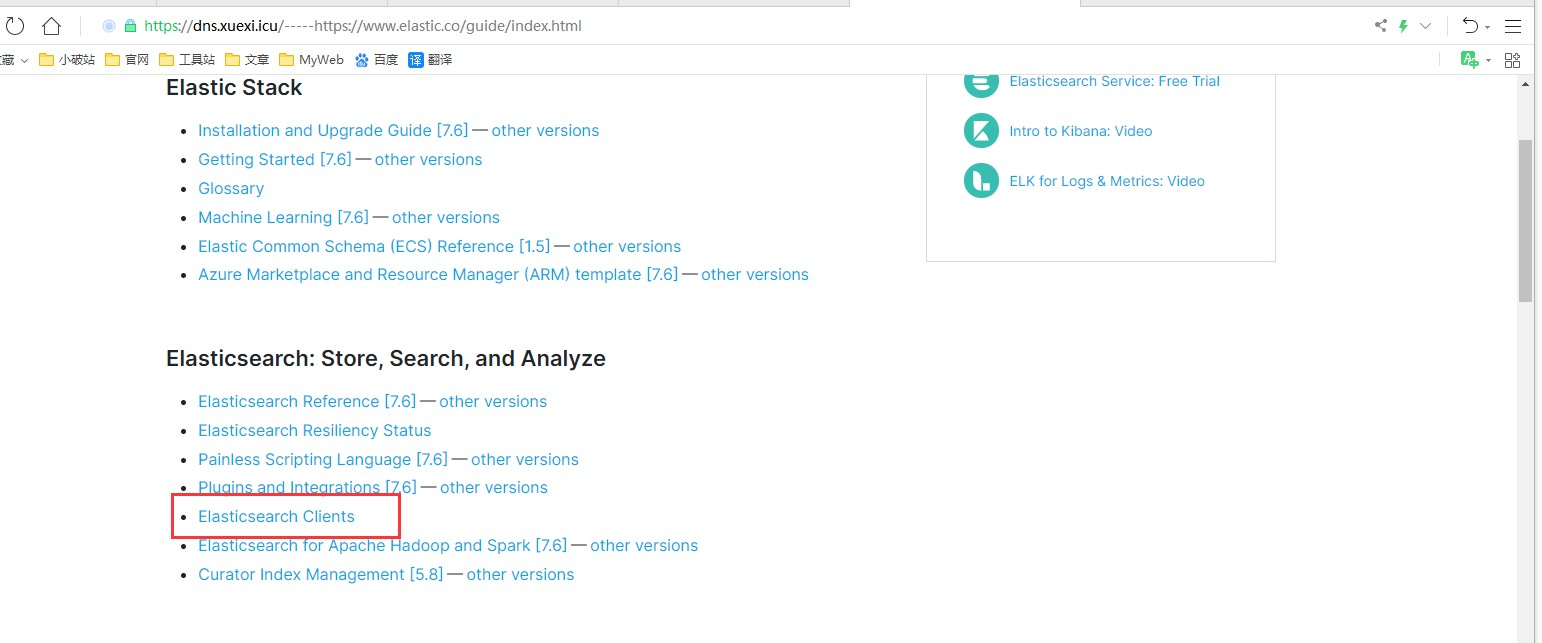This screenshot has height=643, width=1542.
Task: Click the browser reload button
Action: click(x=15, y=26)
